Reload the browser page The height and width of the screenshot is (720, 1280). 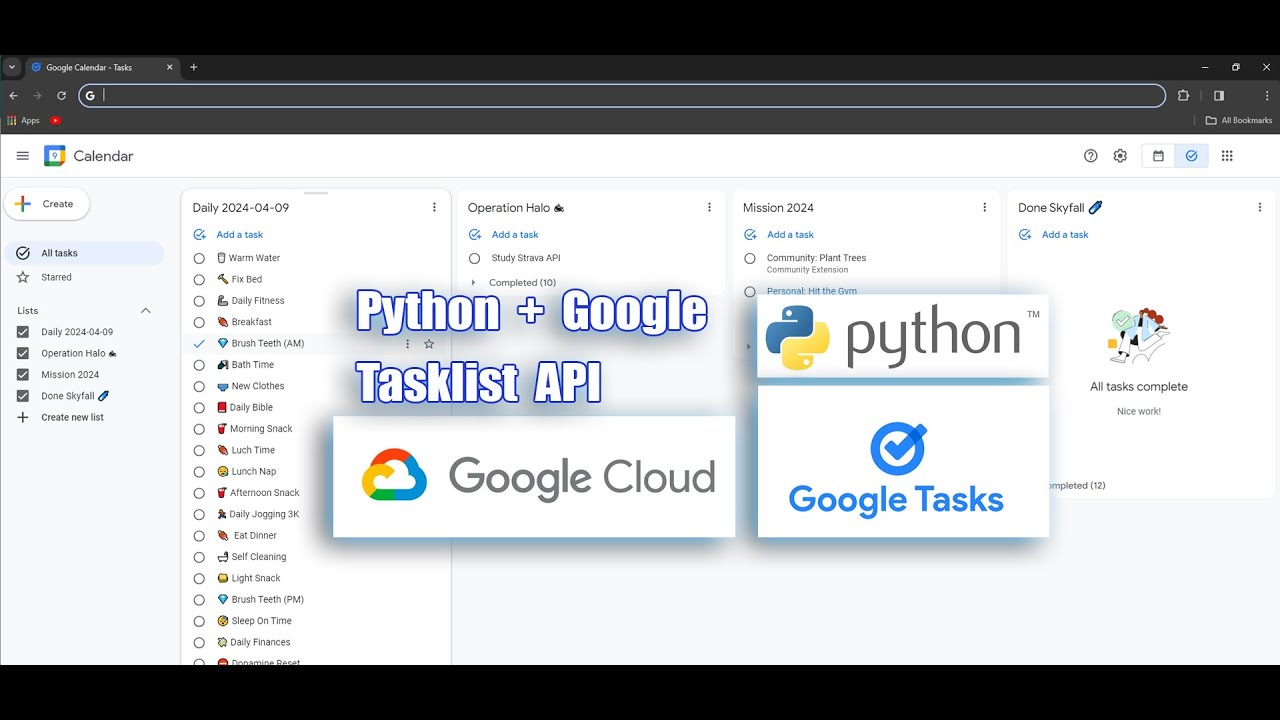coord(61,96)
